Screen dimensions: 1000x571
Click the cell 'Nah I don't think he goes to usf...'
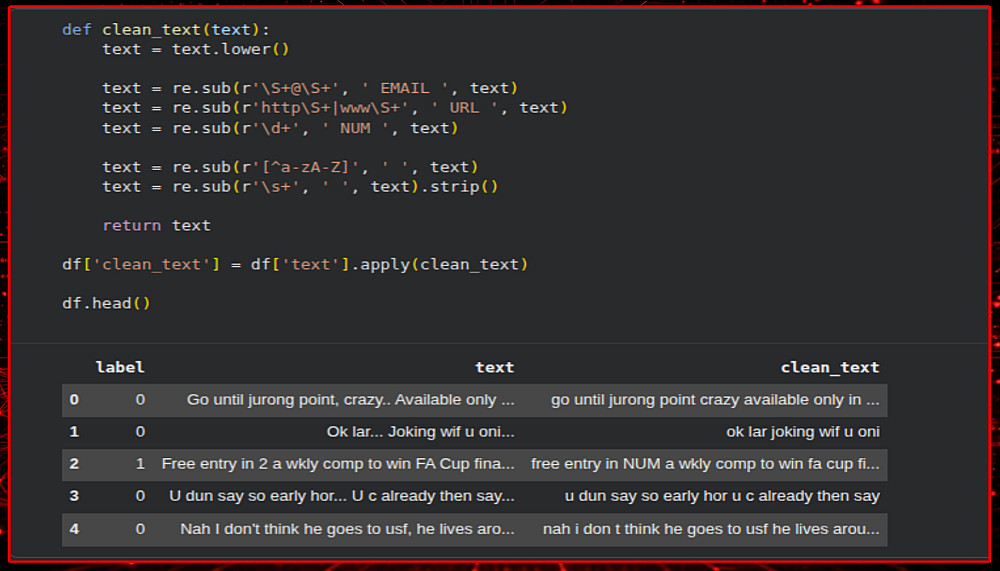click(348, 529)
